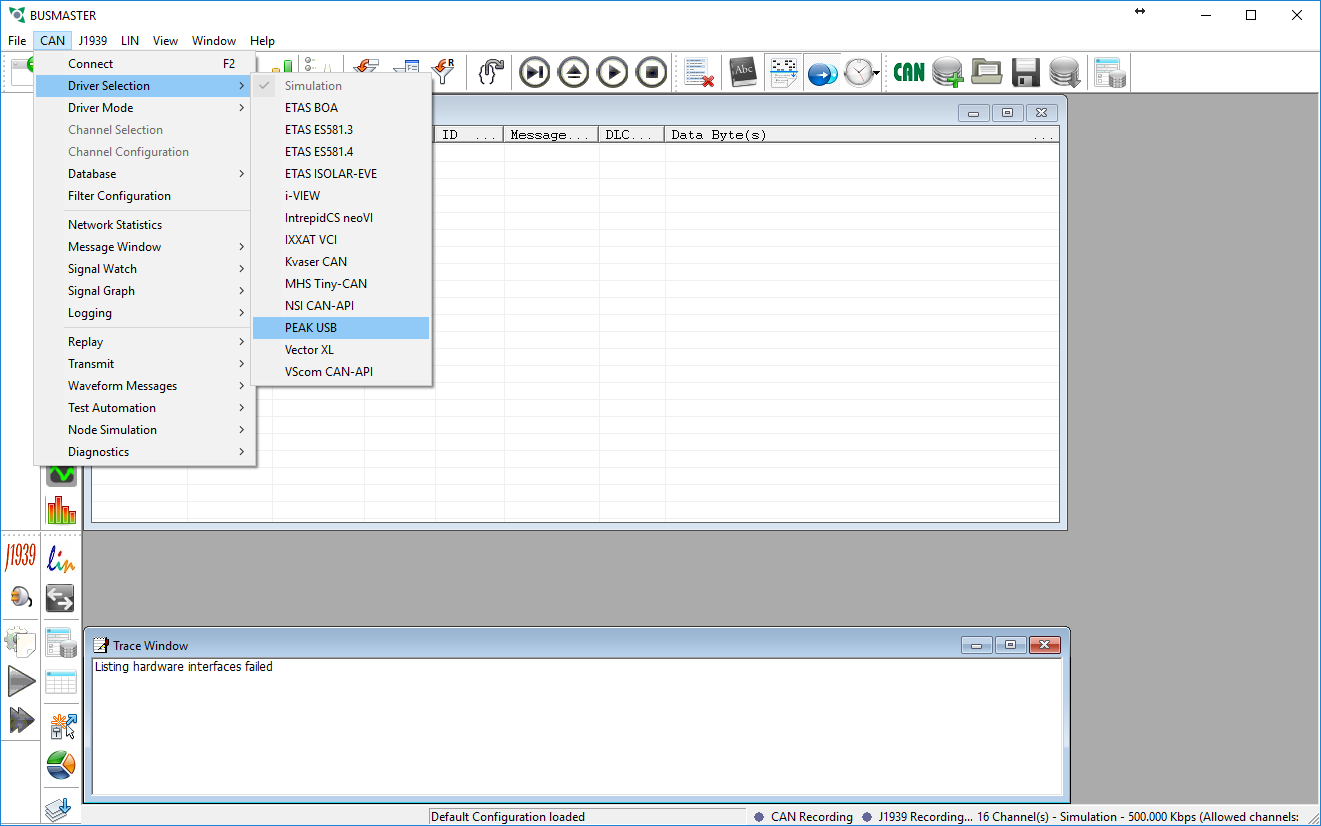Toggle the message overwrite/append mode icon
The width and height of the screenshot is (1321, 826).
(x=784, y=72)
